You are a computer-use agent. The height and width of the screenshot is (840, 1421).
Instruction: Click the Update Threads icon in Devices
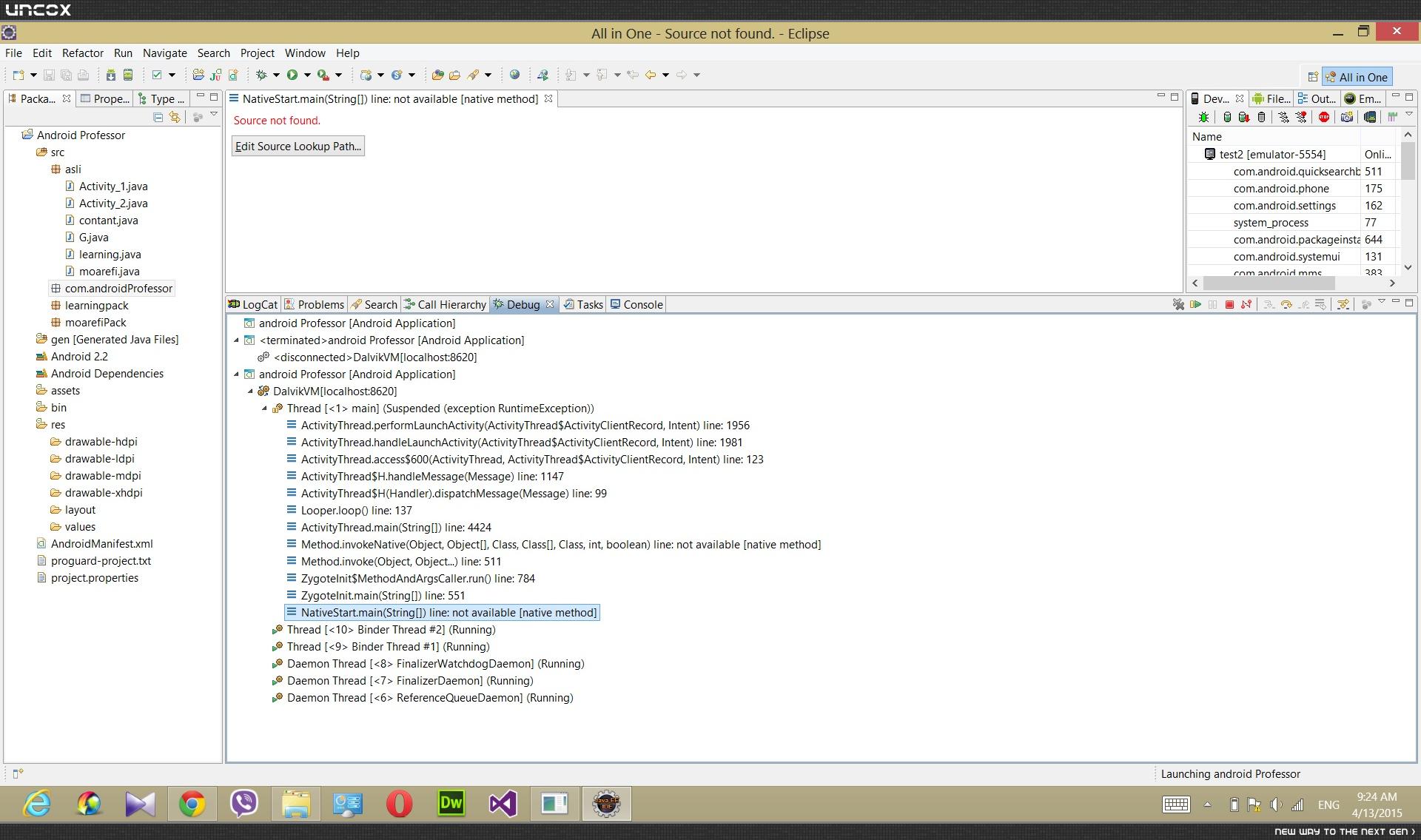coord(1284,117)
